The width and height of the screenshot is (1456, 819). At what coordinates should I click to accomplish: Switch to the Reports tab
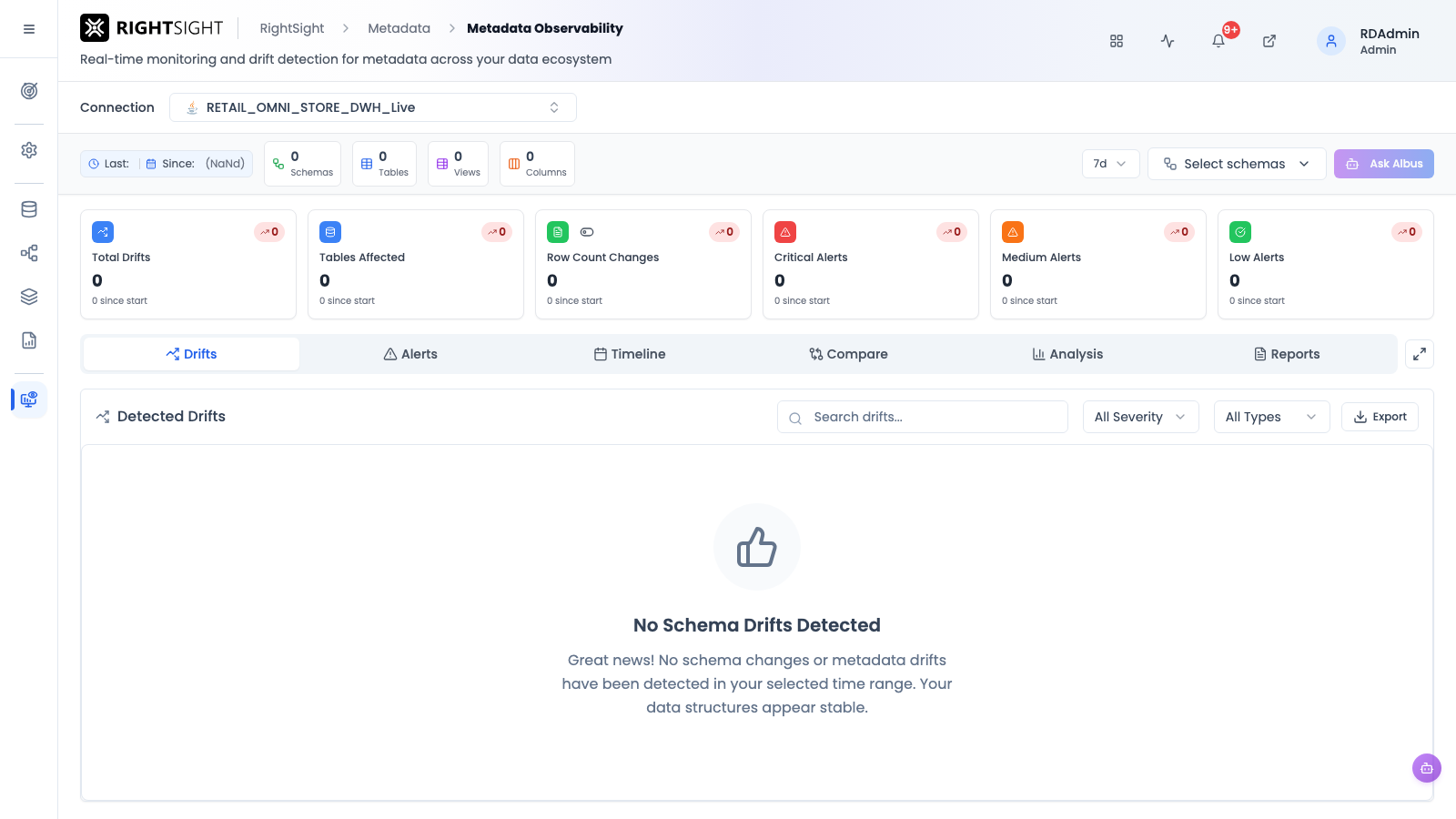tap(1287, 354)
